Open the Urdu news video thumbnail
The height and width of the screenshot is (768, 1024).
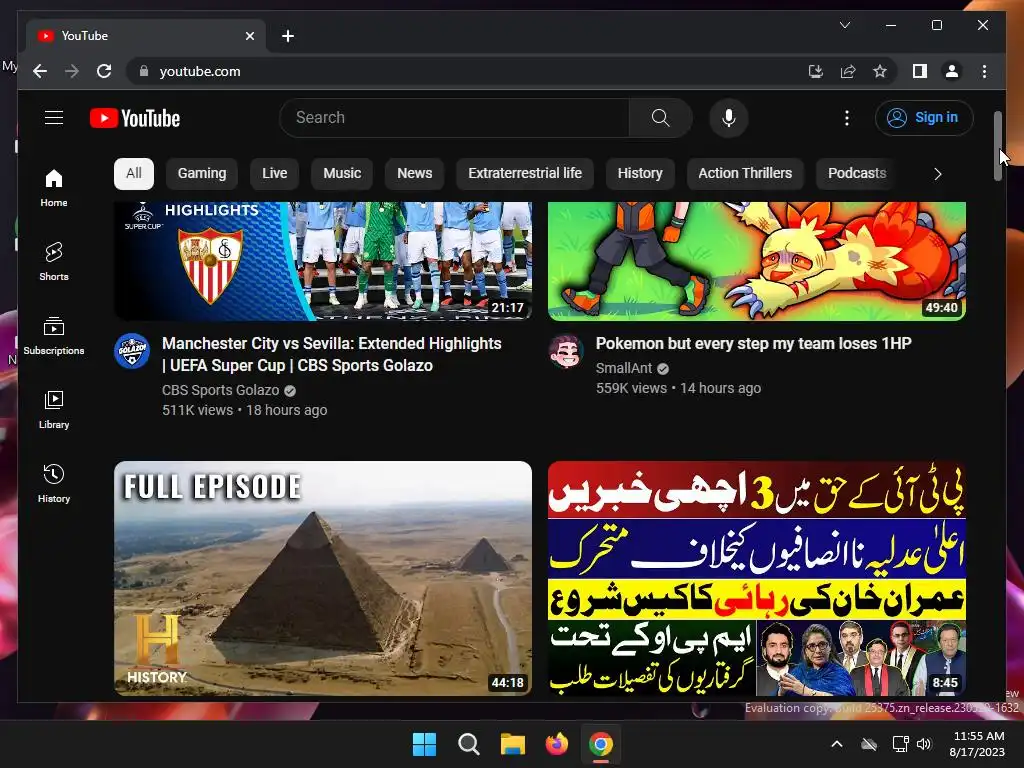pos(757,579)
